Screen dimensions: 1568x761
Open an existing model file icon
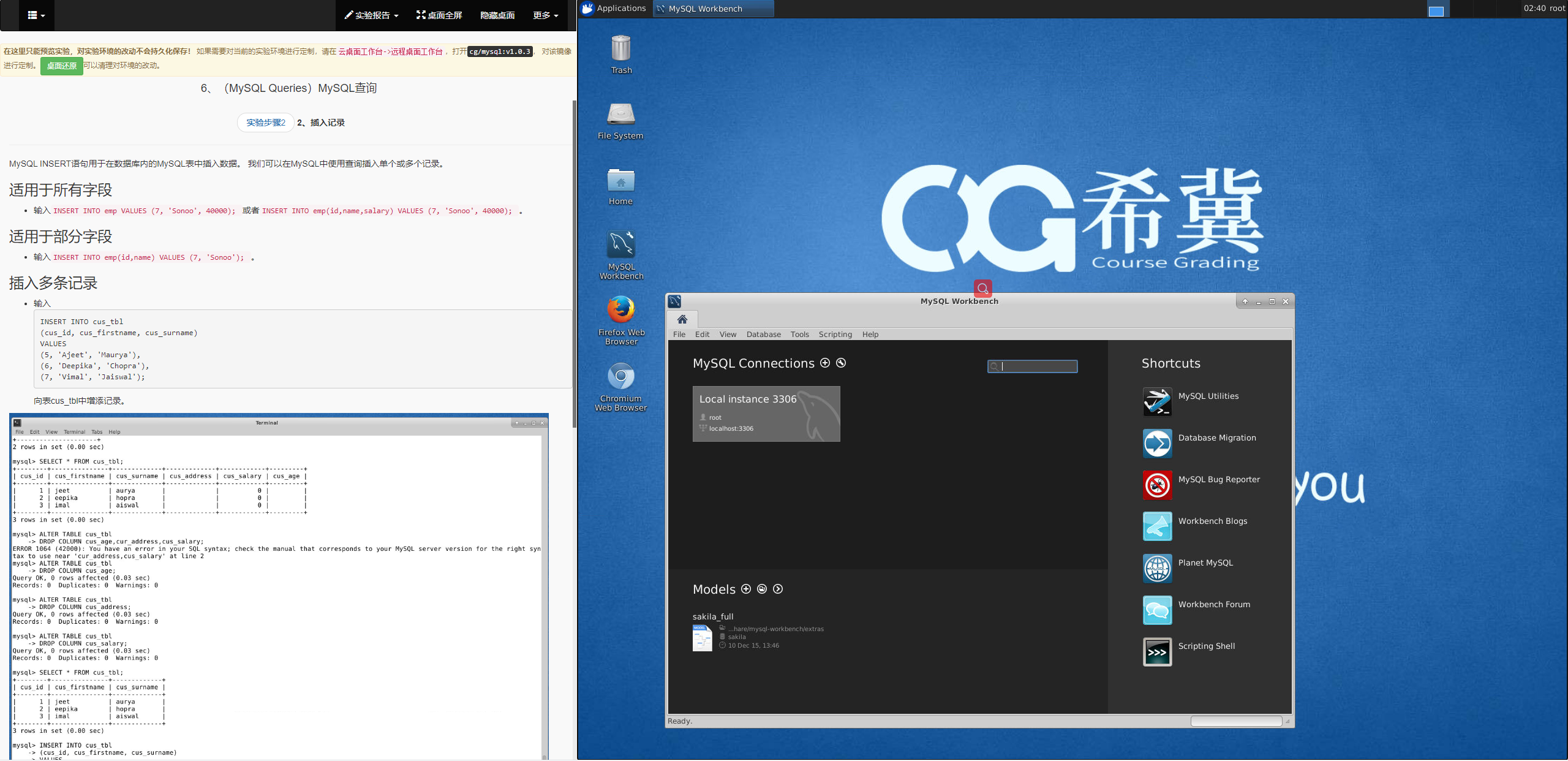[x=762, y=589]
